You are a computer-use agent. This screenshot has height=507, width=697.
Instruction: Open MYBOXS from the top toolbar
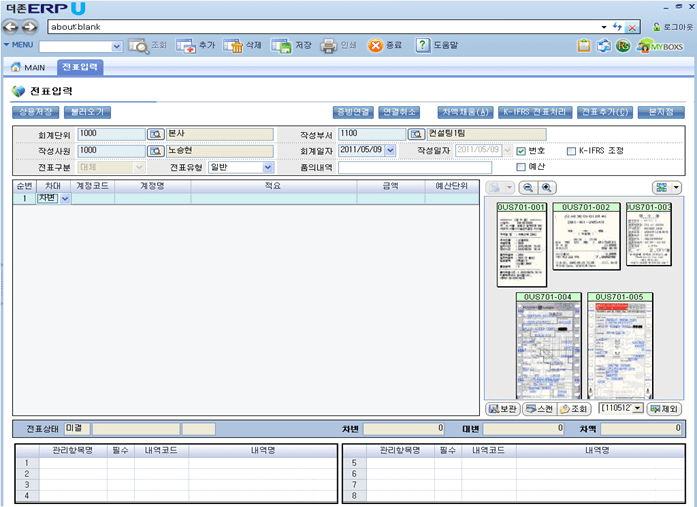[660, 46]
